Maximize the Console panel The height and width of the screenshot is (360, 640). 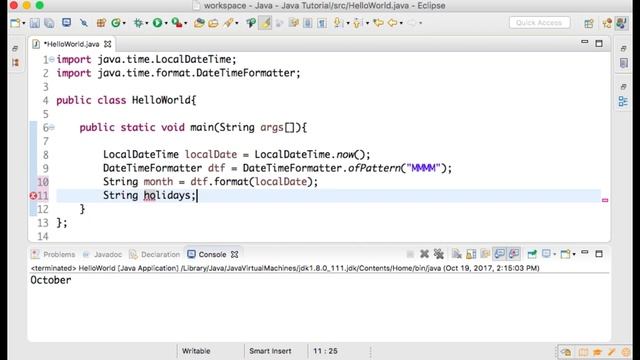point(599,254)
